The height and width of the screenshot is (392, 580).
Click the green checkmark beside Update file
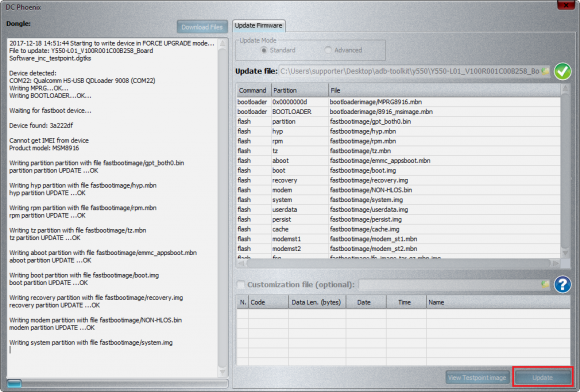(x=563, y=71)
